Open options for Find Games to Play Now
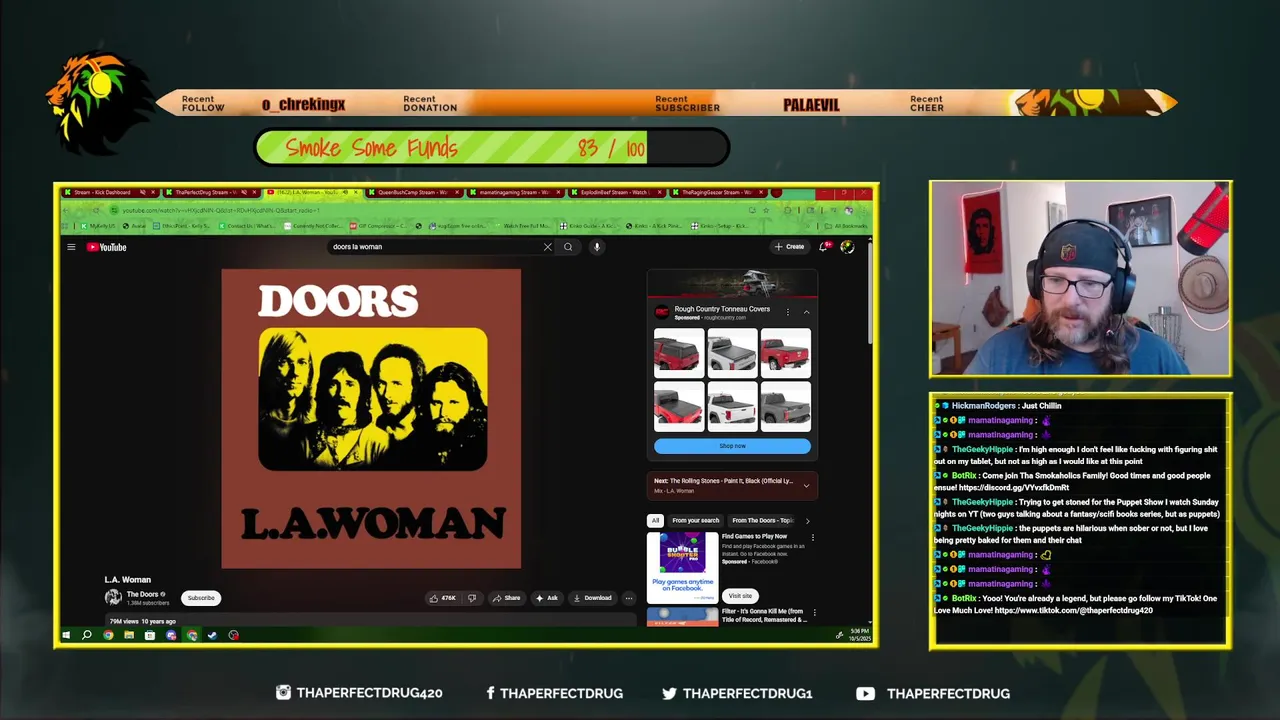 click(812, 537)
